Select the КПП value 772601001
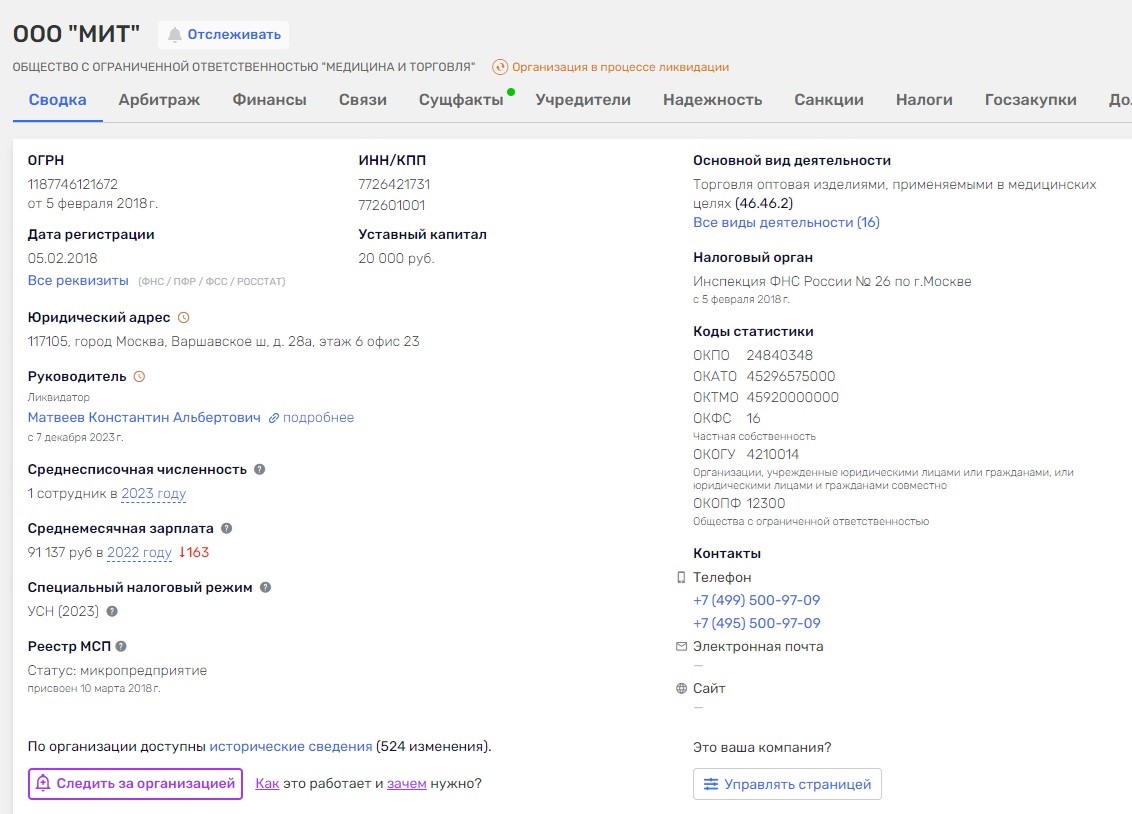 (392, 205)
